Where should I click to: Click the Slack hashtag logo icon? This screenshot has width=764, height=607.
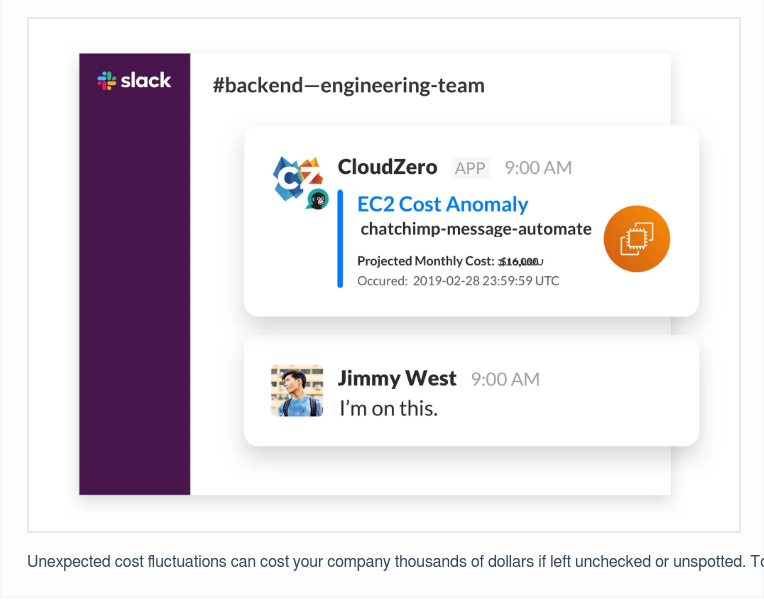[x=107, y=81]
